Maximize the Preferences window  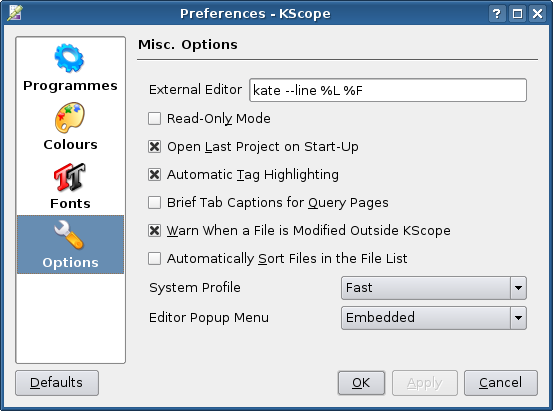tap(517, 14)
